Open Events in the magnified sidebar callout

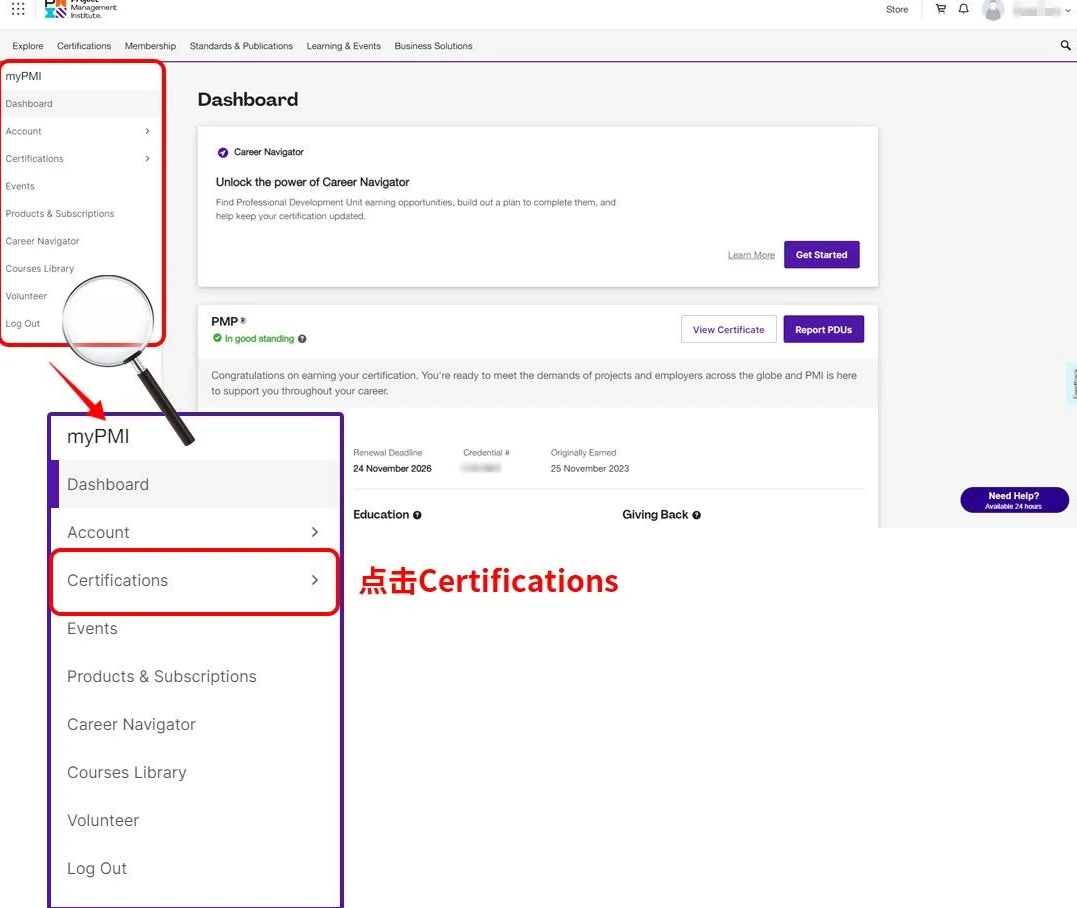coord(92,628)
